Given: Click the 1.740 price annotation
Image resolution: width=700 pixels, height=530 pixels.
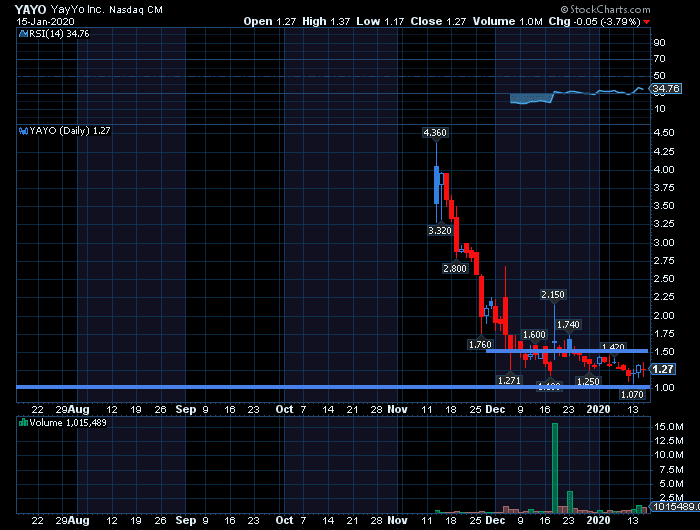Looking at the screenshot, I should [568, 325].
